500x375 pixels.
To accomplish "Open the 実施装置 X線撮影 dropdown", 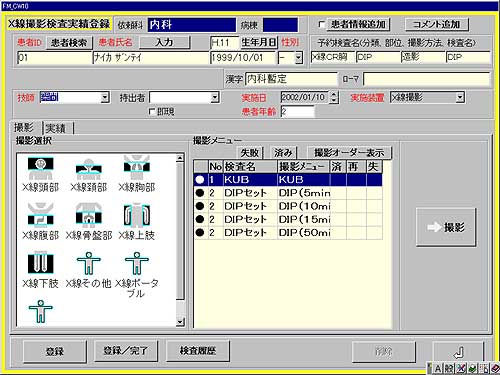I will point(460,97).
